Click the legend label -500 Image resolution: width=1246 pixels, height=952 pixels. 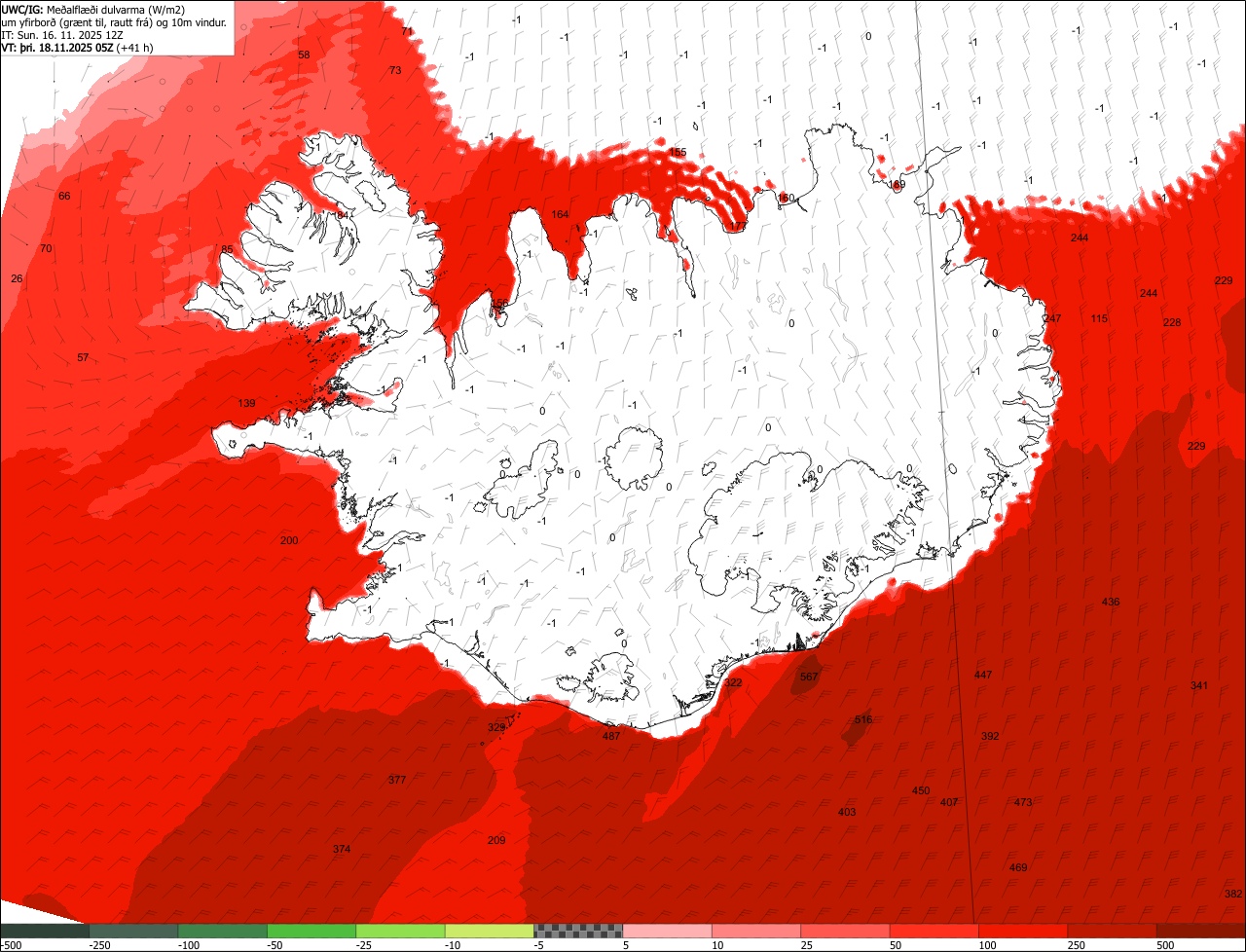point(11,945)
